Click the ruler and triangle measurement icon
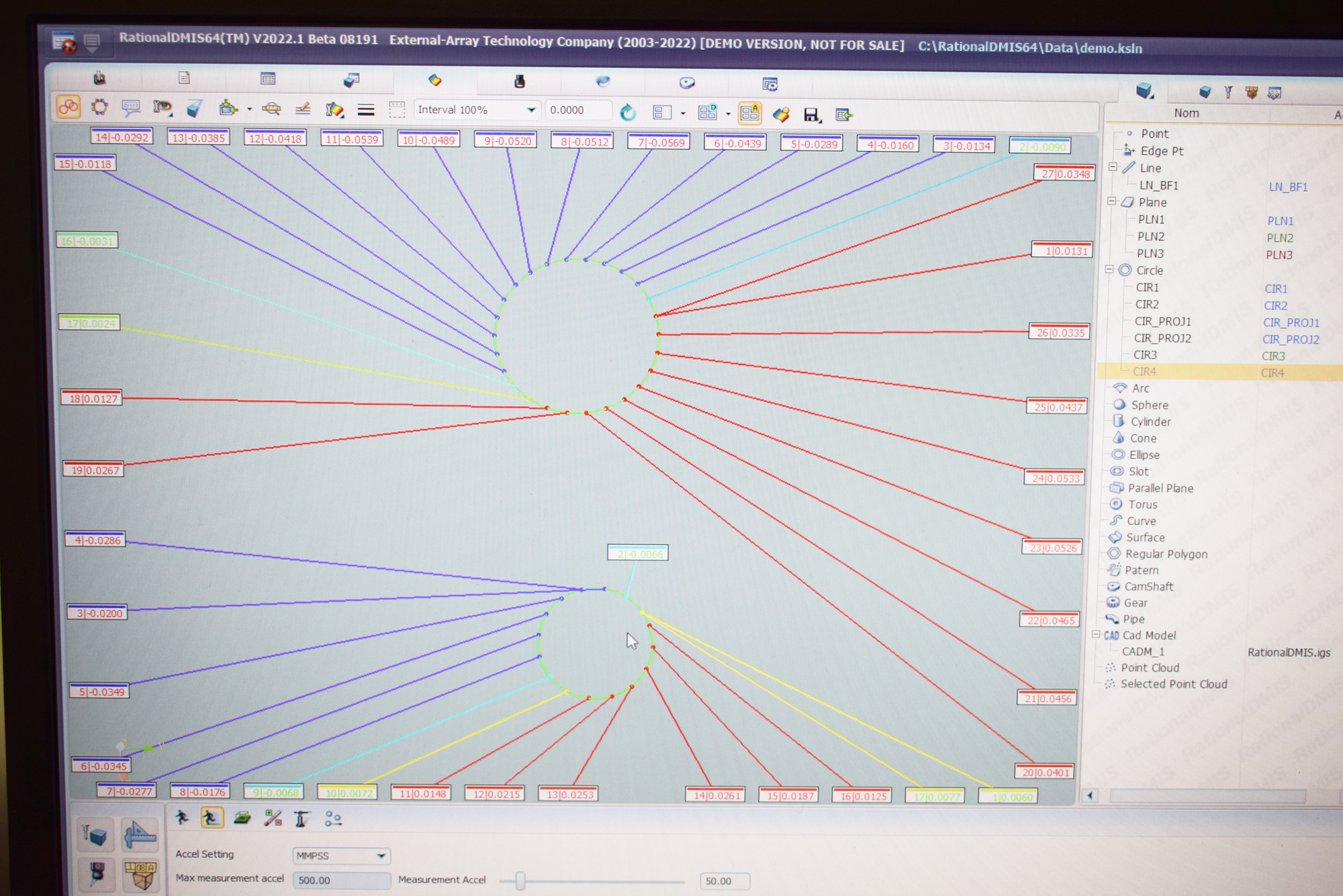This screenshot has height=896, width=1343. coord(139,836)
